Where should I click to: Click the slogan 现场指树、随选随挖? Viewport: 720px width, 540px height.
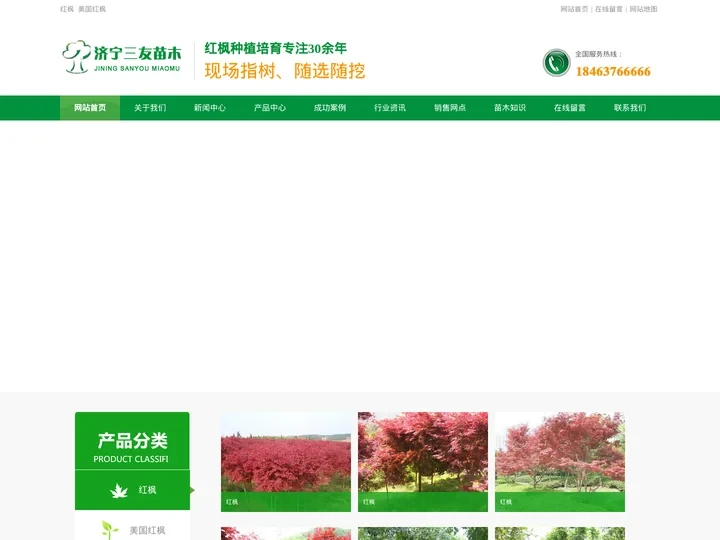[285, 71]
